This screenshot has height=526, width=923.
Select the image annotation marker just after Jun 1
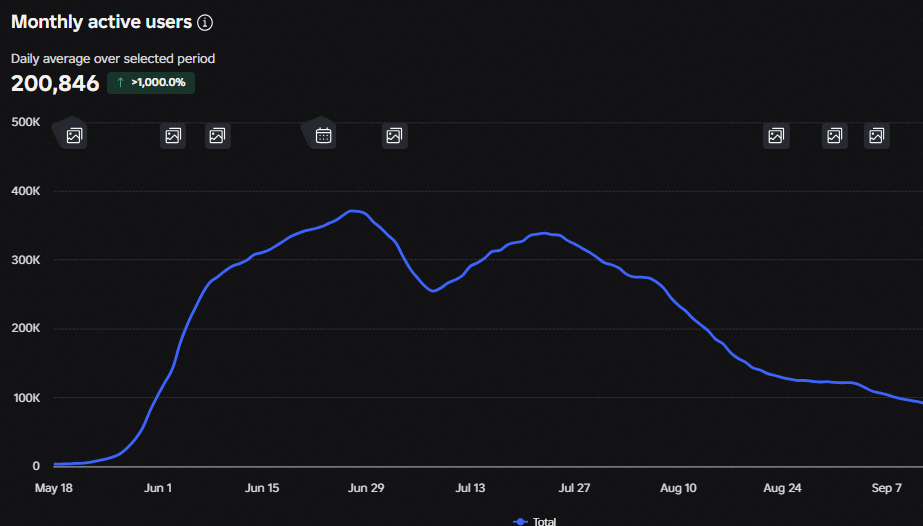(x=173, y=136)
